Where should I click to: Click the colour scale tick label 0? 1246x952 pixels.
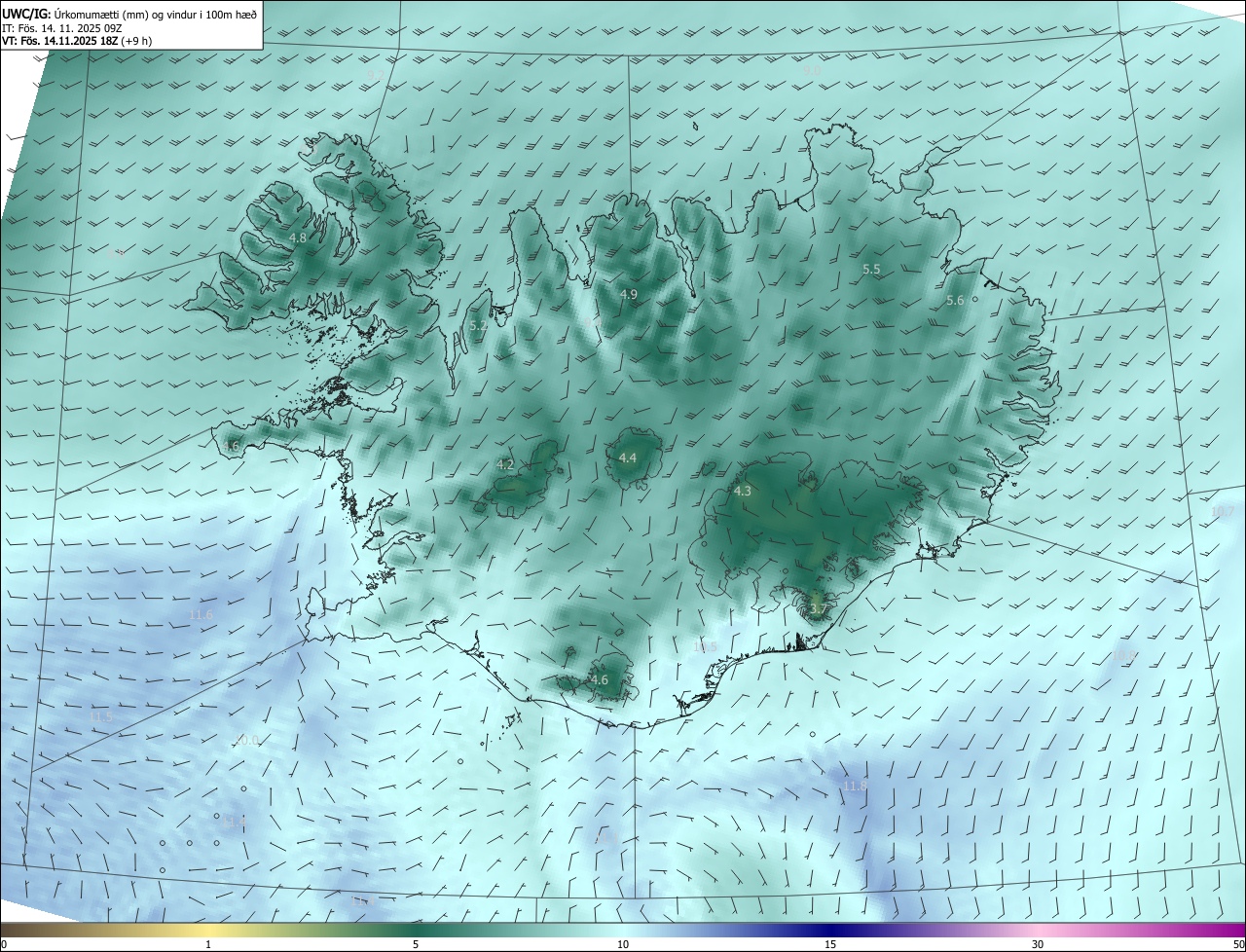pos(4,944)
